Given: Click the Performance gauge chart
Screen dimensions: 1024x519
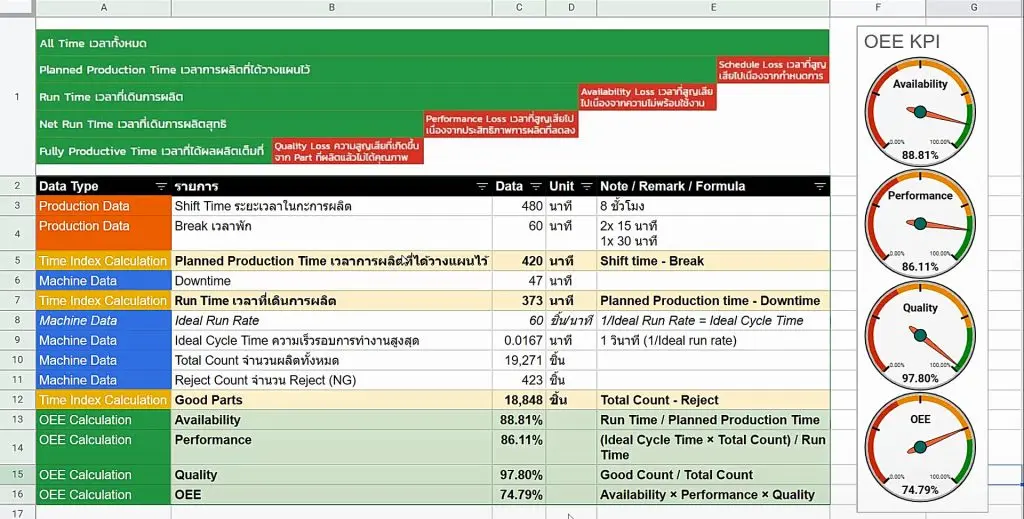Looking at the screenshot, I should pos(920,224).
